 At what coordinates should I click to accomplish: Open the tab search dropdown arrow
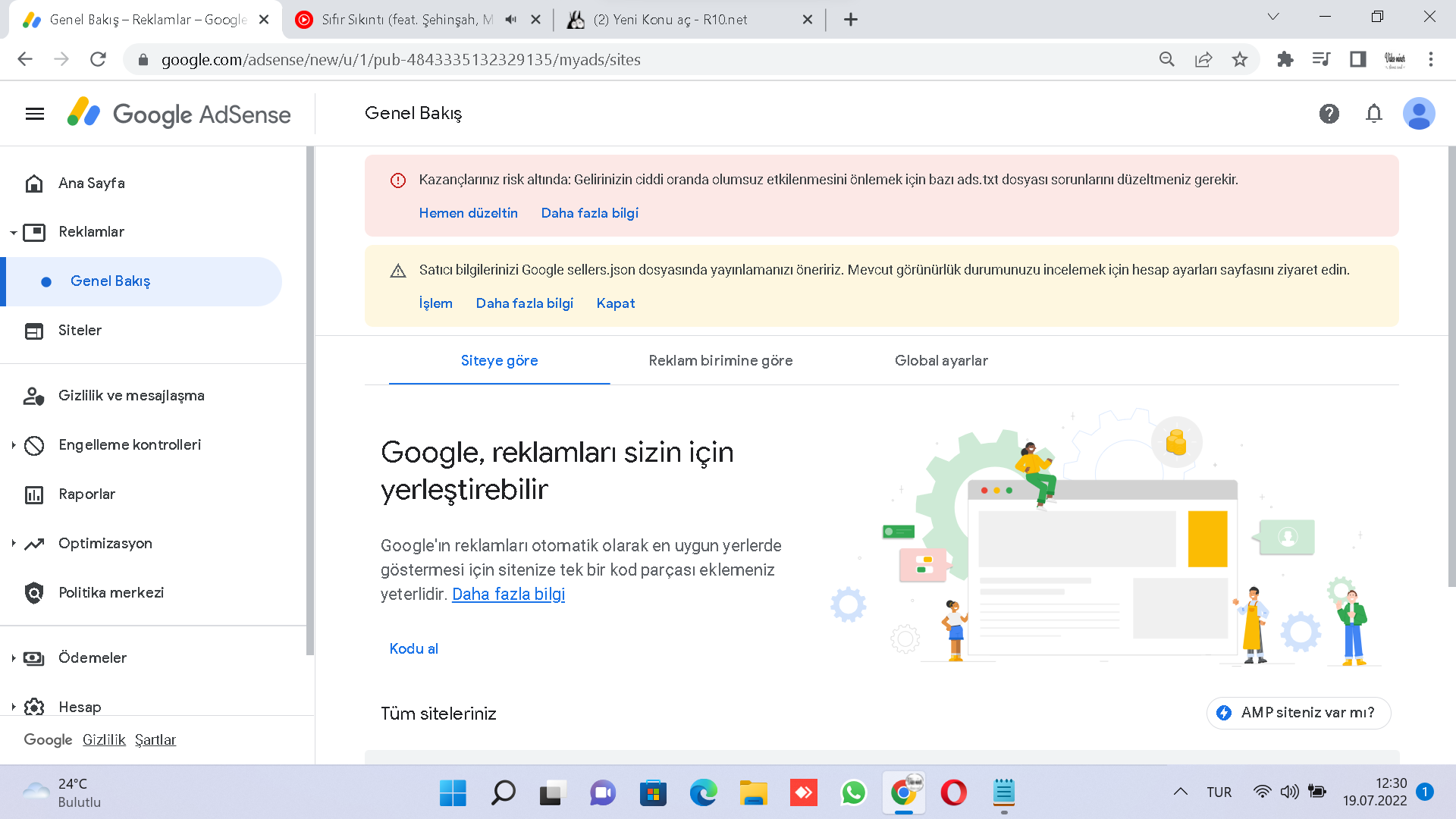tap(1273, 17)
